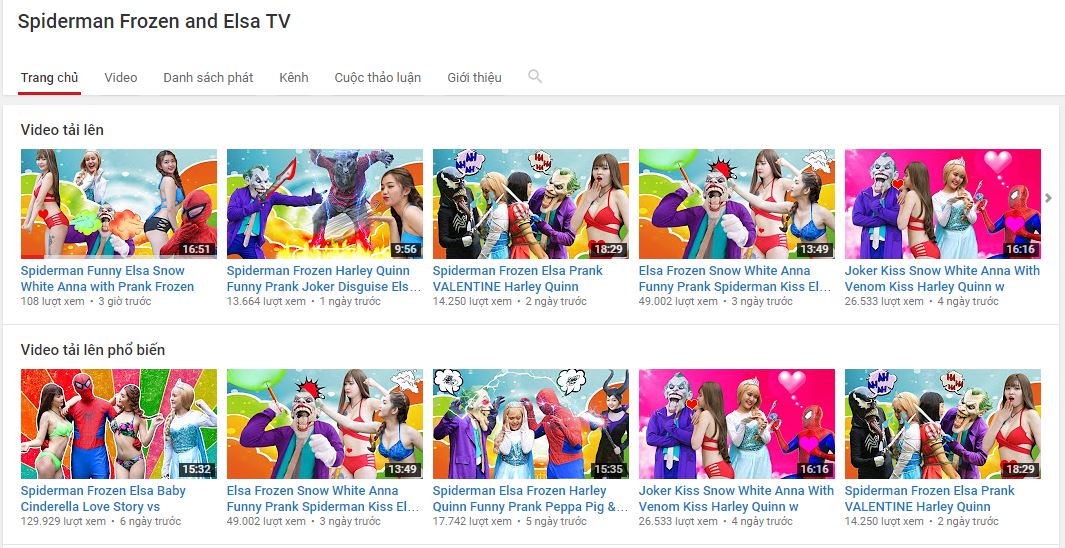Open the Danh sách phát tab

[208, 78]
